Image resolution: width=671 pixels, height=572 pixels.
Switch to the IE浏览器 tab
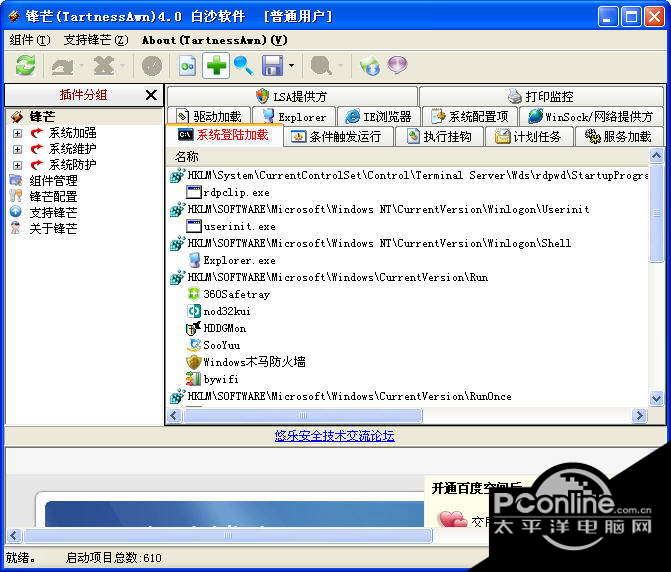click(379, 116)
